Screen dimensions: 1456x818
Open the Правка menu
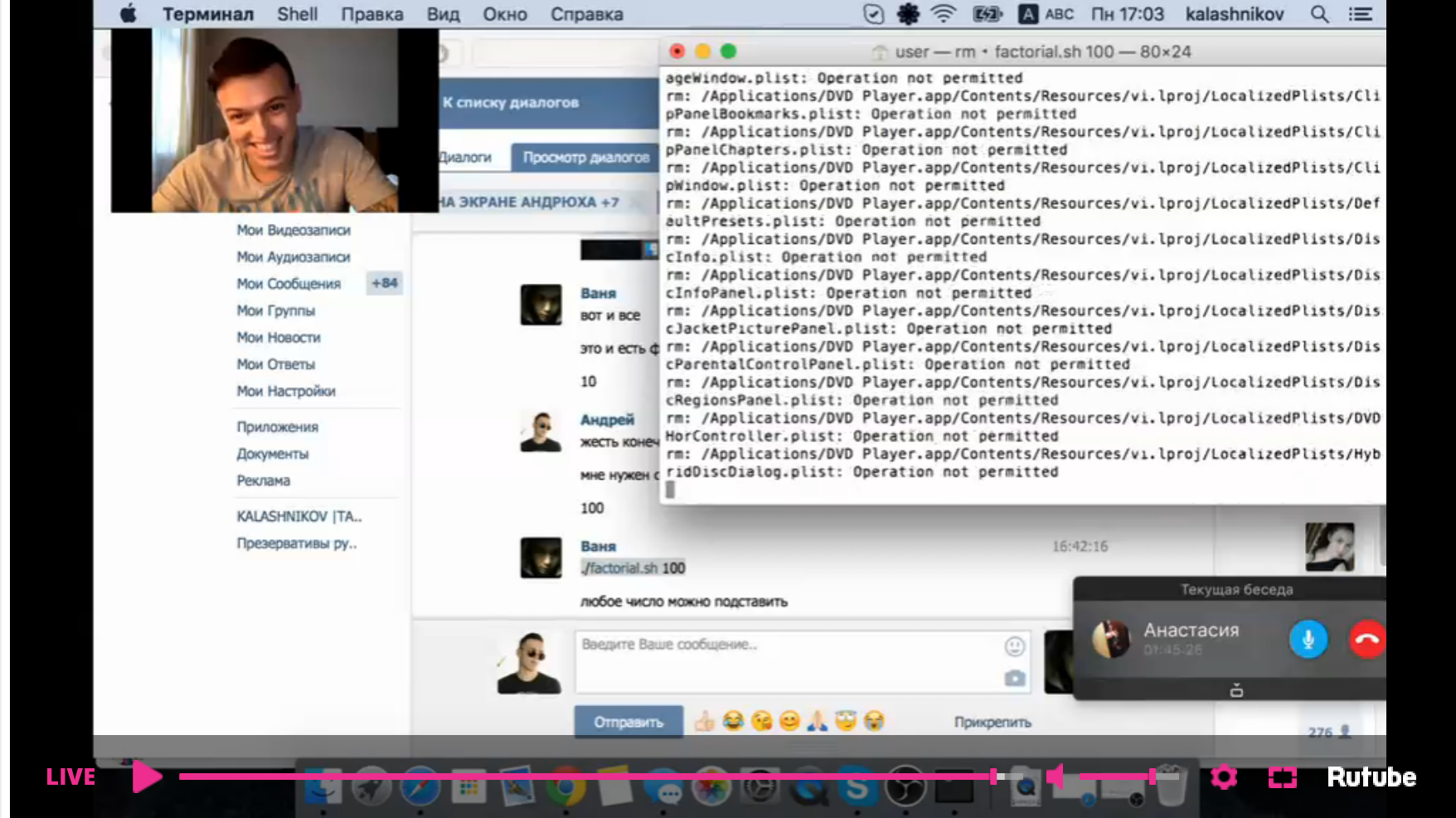point(371,14)
